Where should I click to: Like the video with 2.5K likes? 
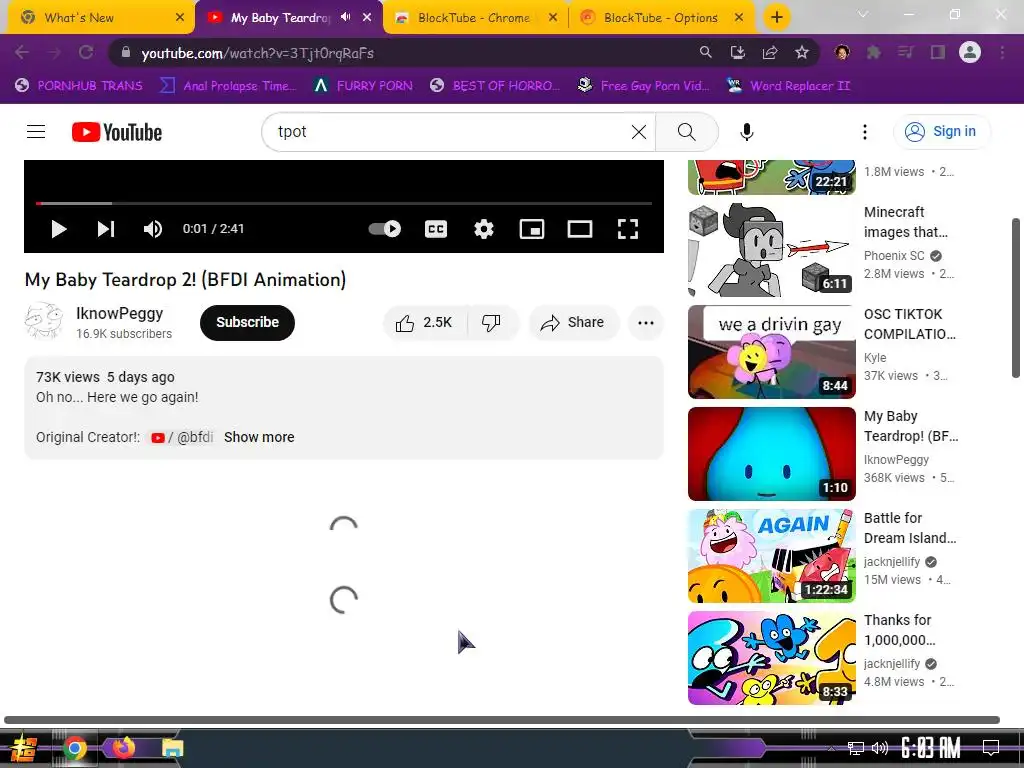(x=424, y=323)
